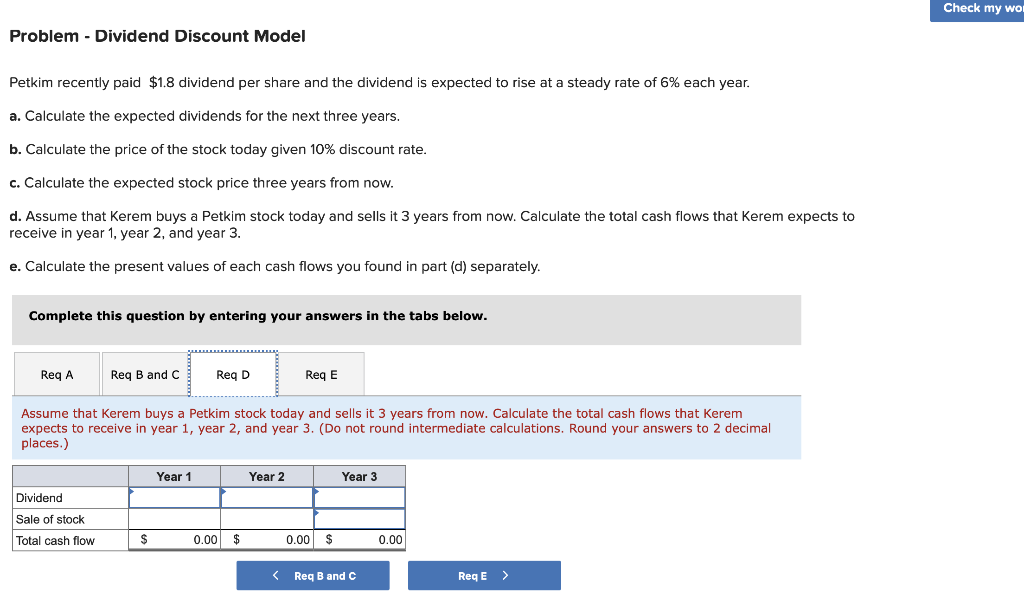Click the blue flag marker in Dividend Year 2 cell
The width and height of the screenshot is (1024, 608).
(224, 490)
